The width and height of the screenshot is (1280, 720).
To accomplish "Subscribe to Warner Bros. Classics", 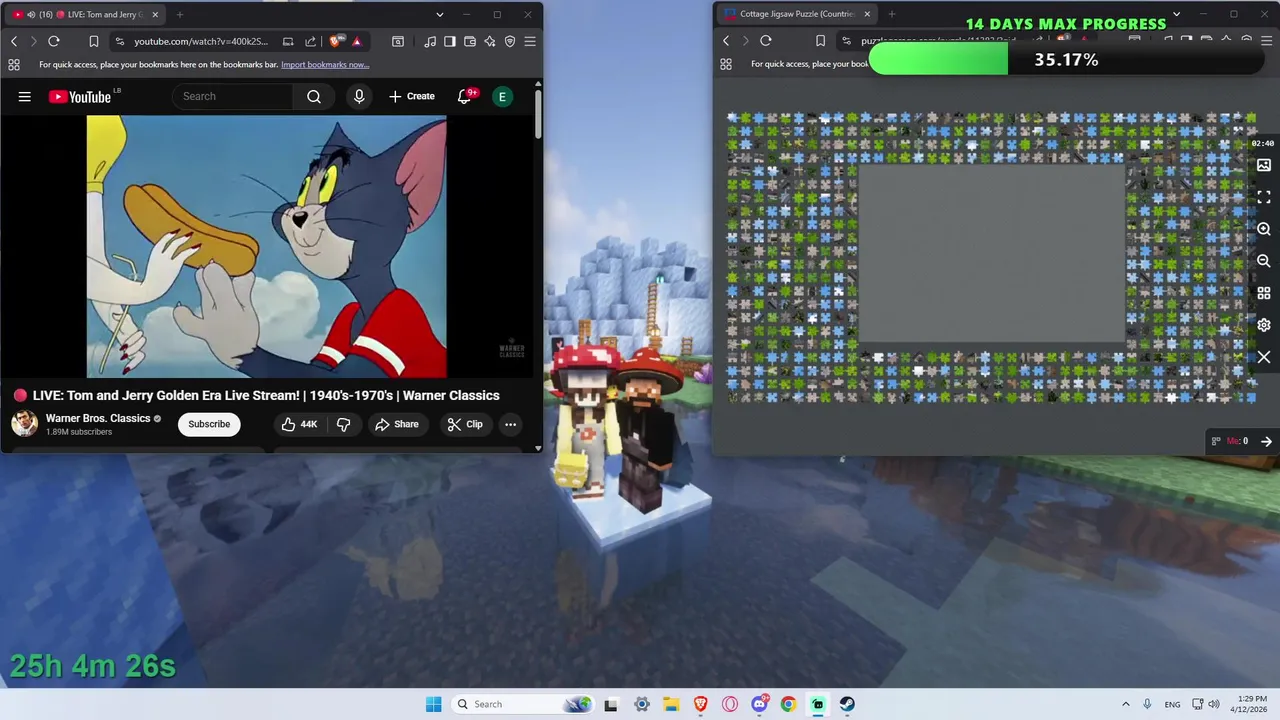I will [x=209, y=424].
